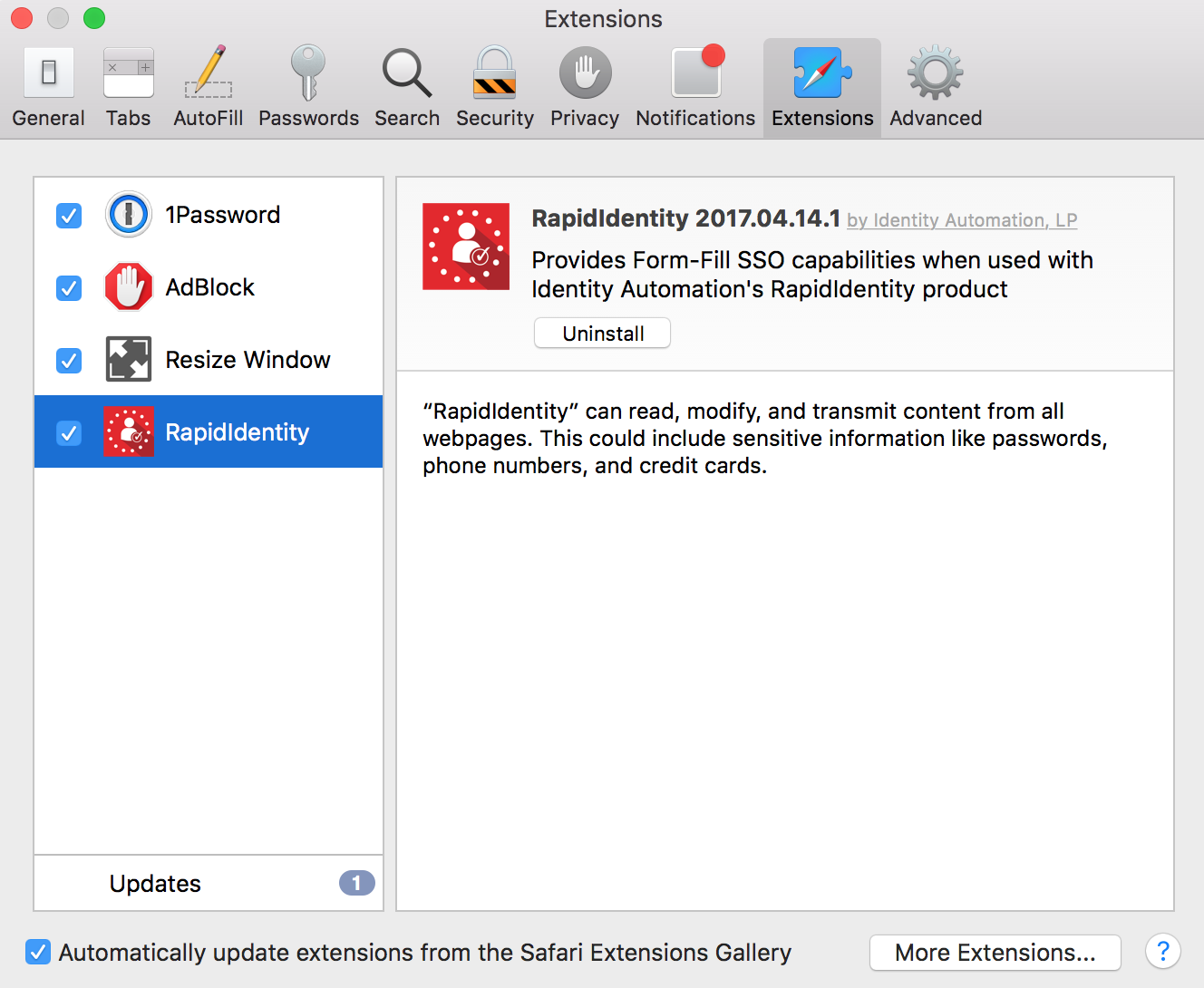Image resolution: width=1204 pixels, height=988 pixels.
Task: Open the Search preferences pane
Action: point(407,88)
